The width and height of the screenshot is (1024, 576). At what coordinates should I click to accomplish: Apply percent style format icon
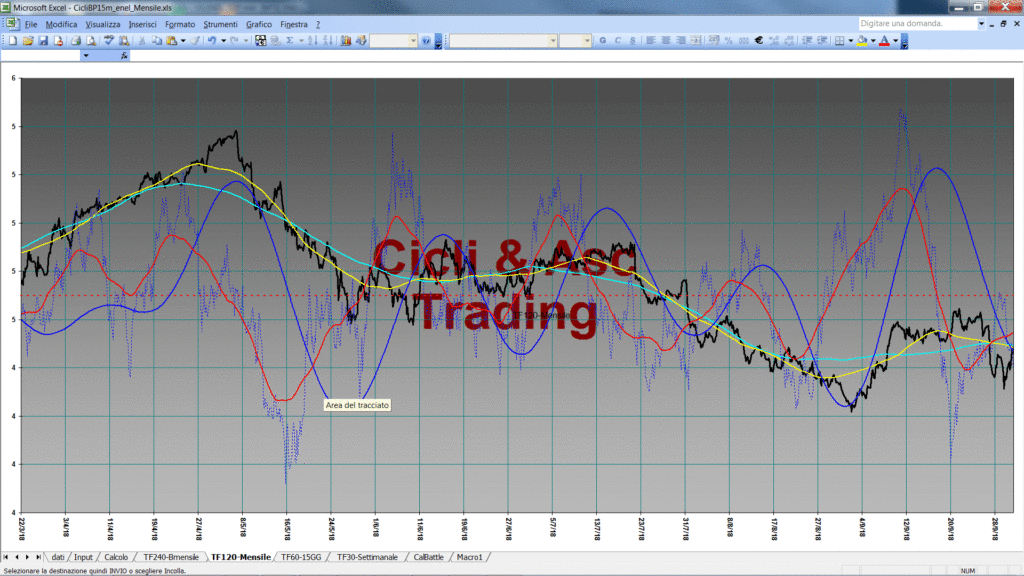point(728,40)
